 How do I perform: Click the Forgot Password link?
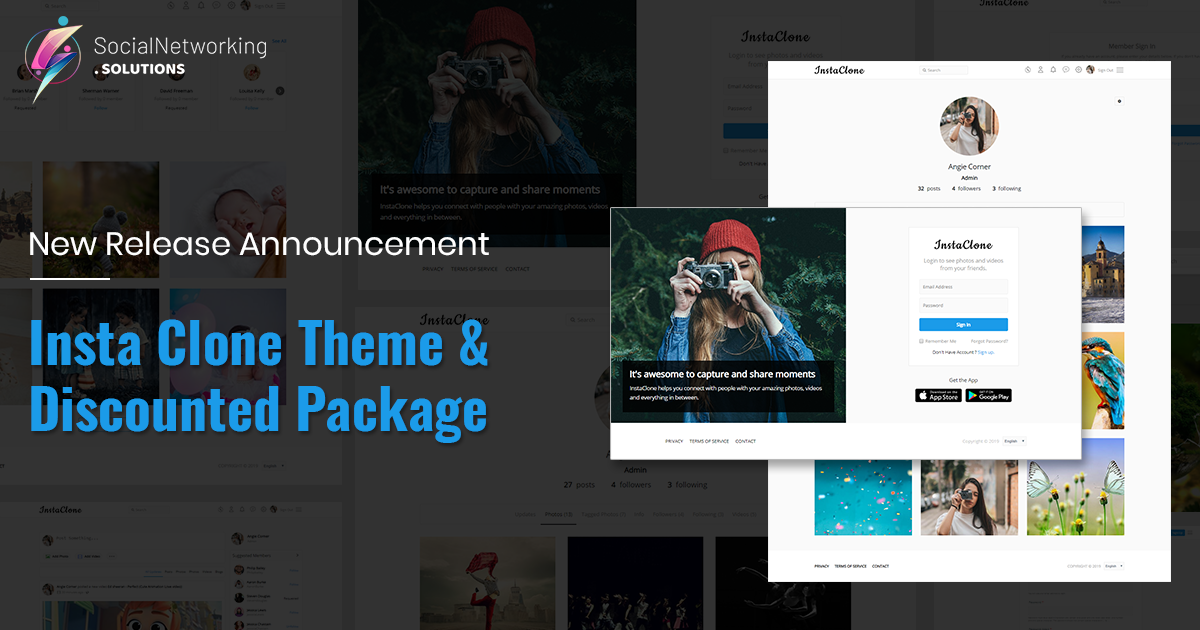coord(989,341)
